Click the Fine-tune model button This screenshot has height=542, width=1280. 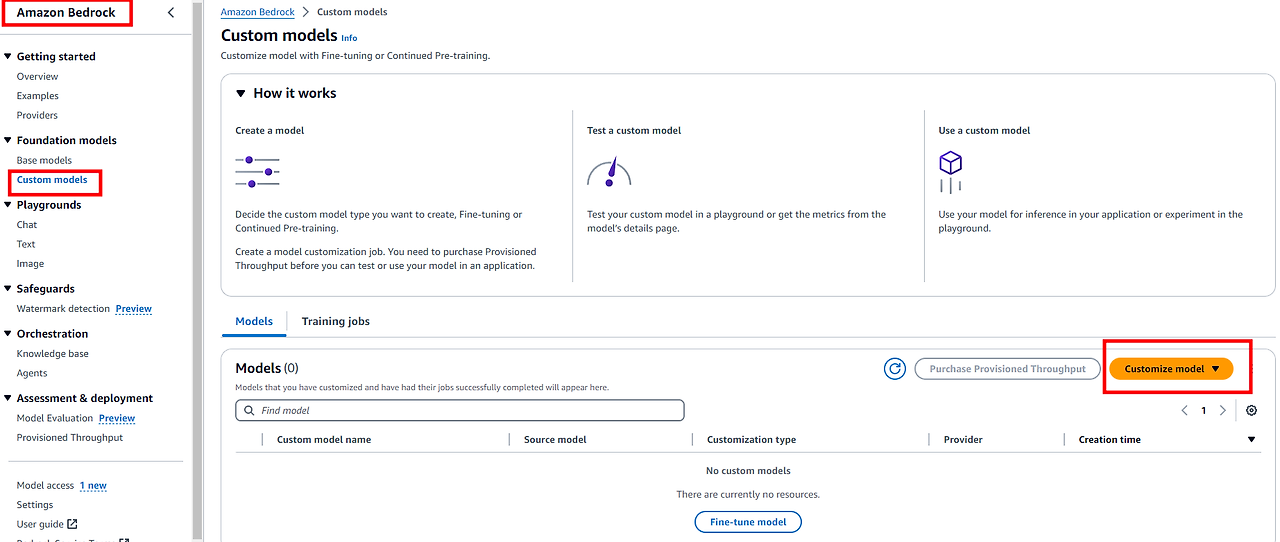(x=748, y=522)
